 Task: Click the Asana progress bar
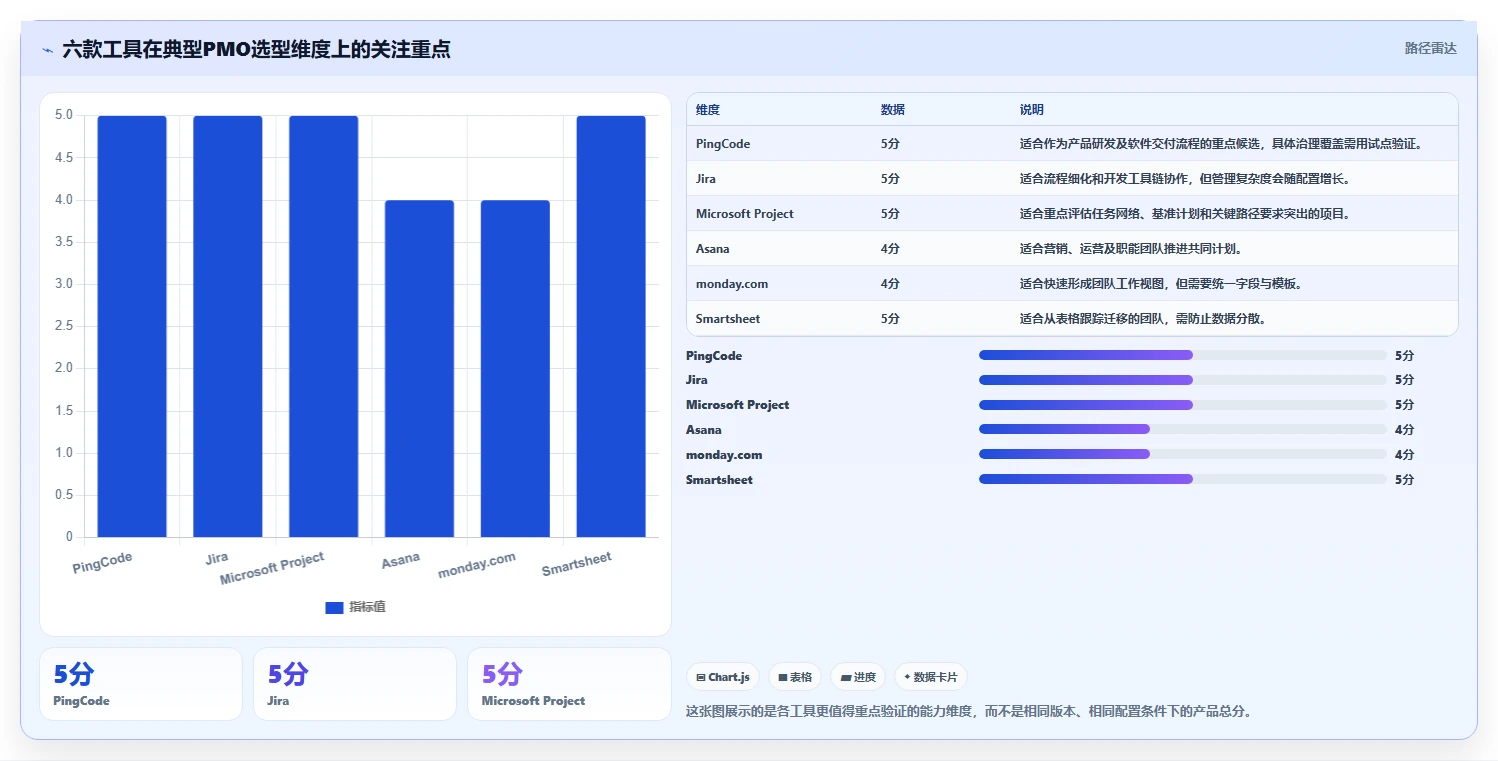coord(1183,430)
